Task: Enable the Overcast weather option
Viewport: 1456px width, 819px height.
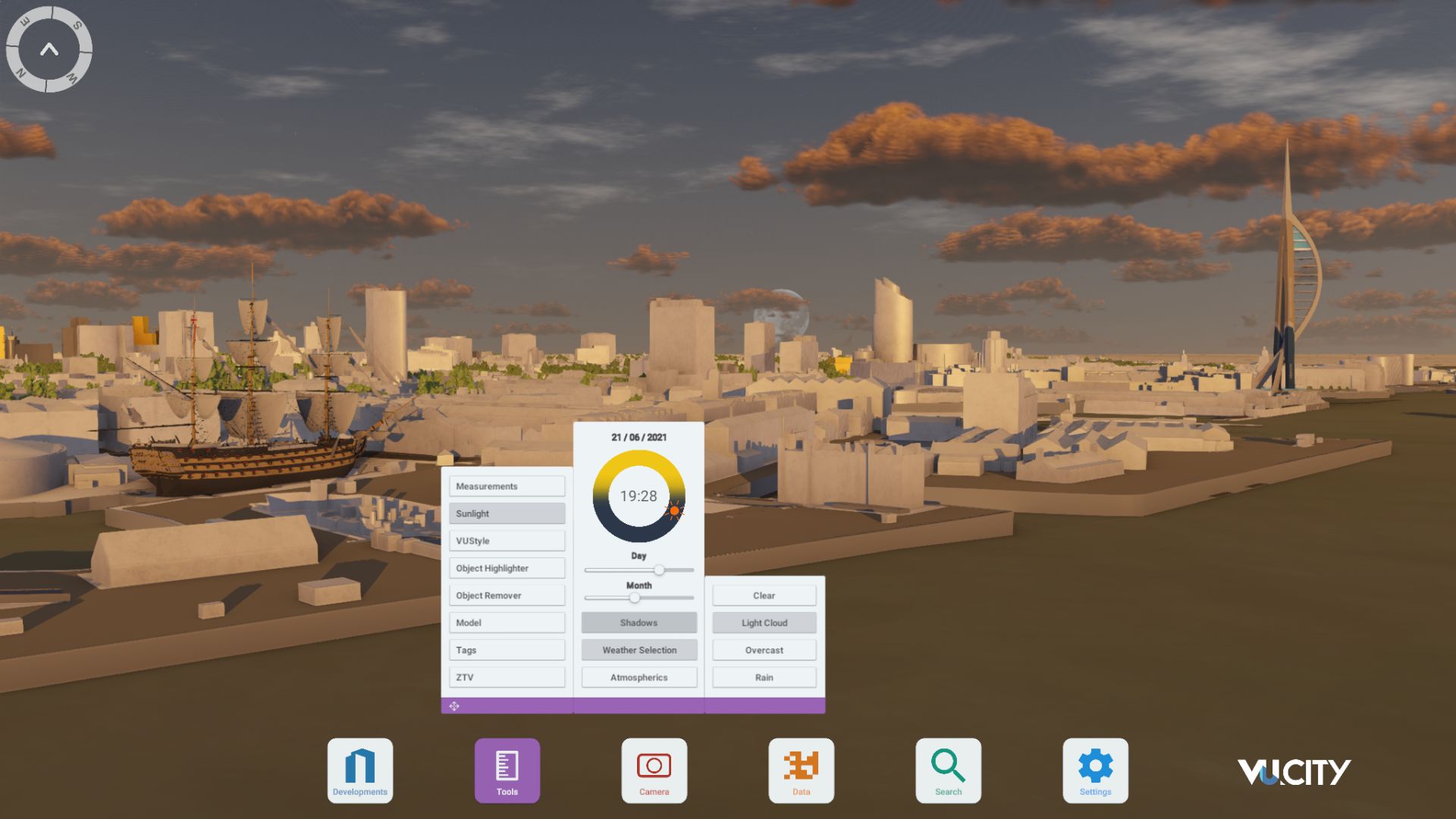Action: pyautogui.click(x=763, y=649)
